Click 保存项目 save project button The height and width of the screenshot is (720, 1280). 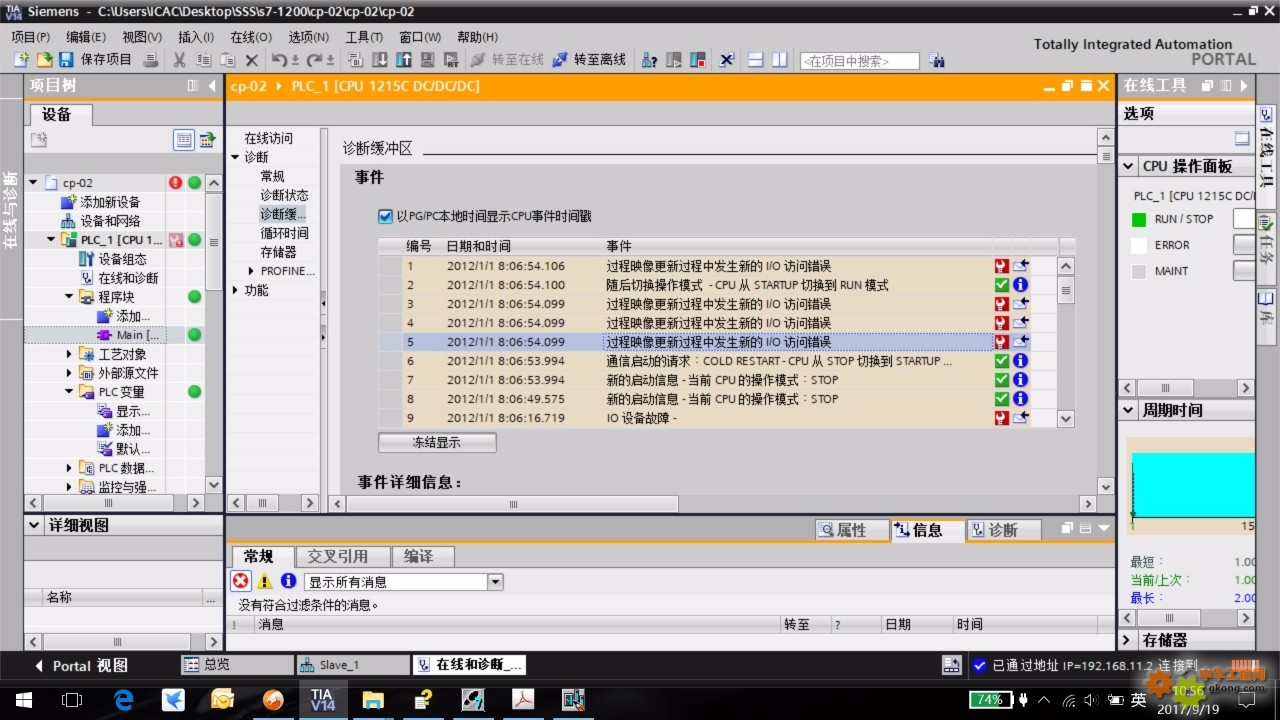coord(96,60)
